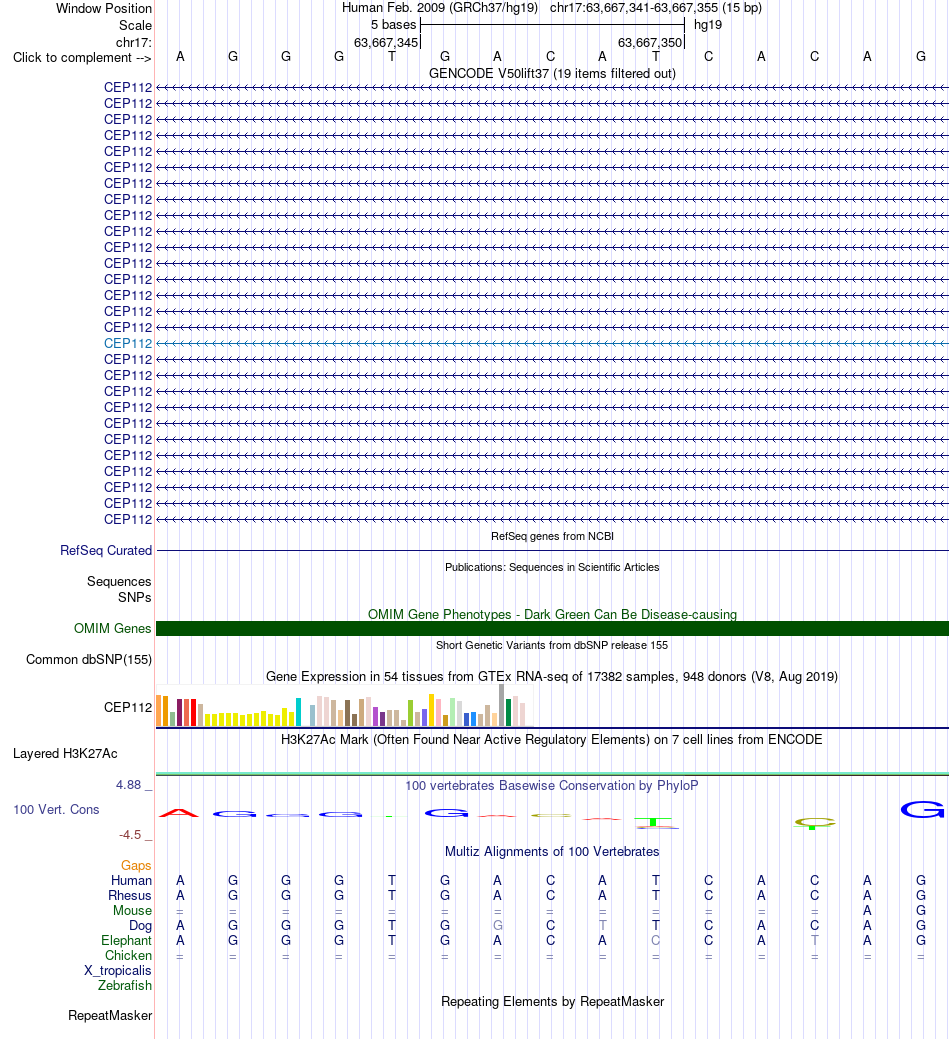Click the orange Gaps row label
The height and width of the screenshot is (1039, 950).
point(136,865)
